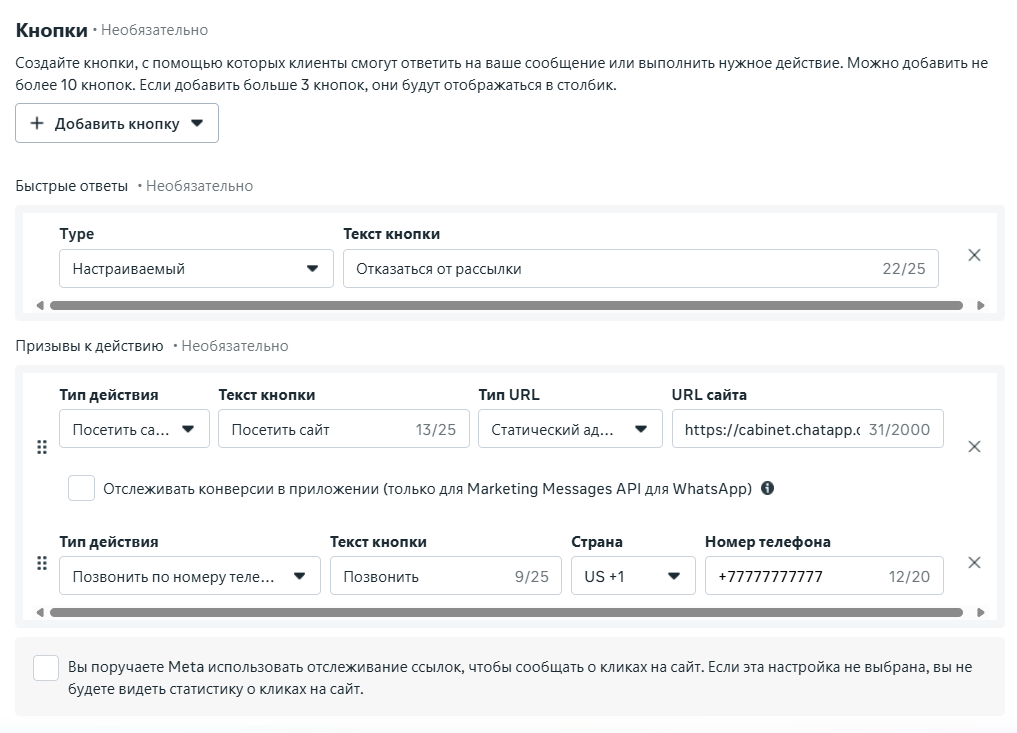Click drag handle of Call phone row
This screenshot has width=1017, height=733.
coord(42,563)
